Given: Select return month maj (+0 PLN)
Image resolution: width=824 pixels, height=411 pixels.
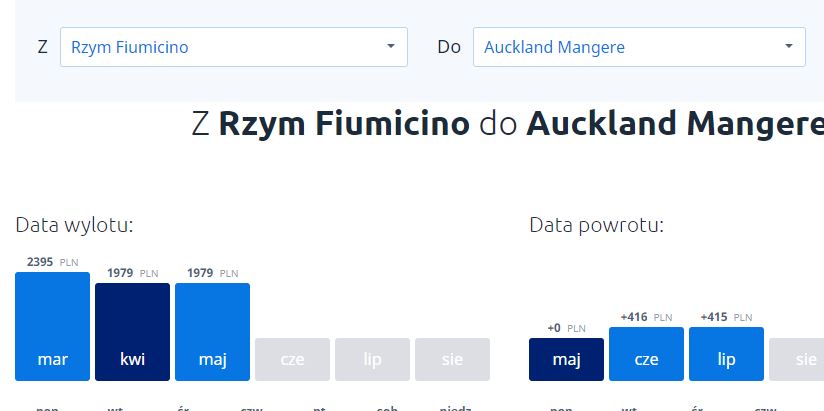Looking at the screenshot, I should (x=566, y=359).
